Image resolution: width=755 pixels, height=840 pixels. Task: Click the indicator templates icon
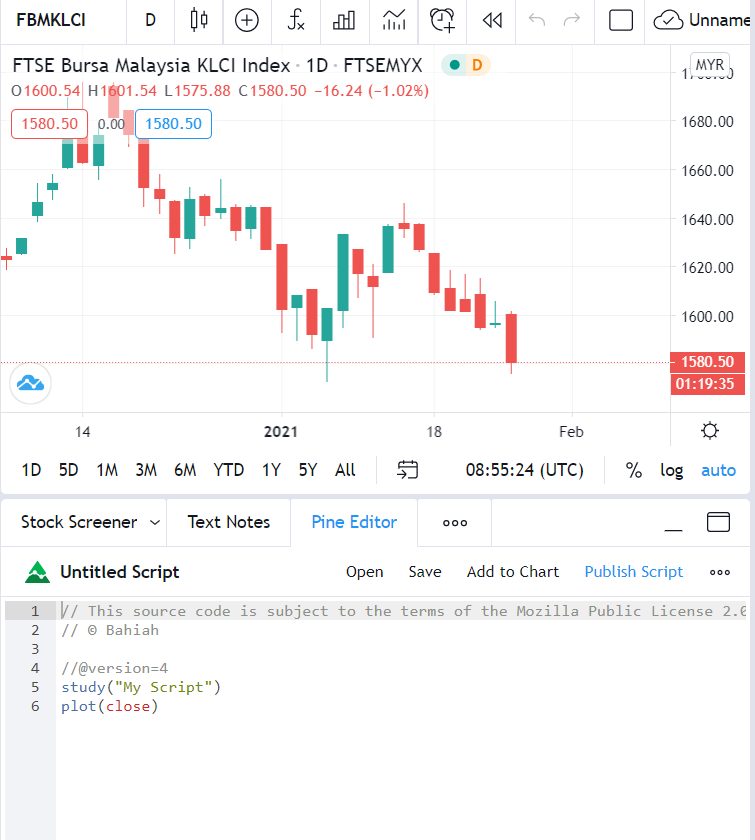394,20
